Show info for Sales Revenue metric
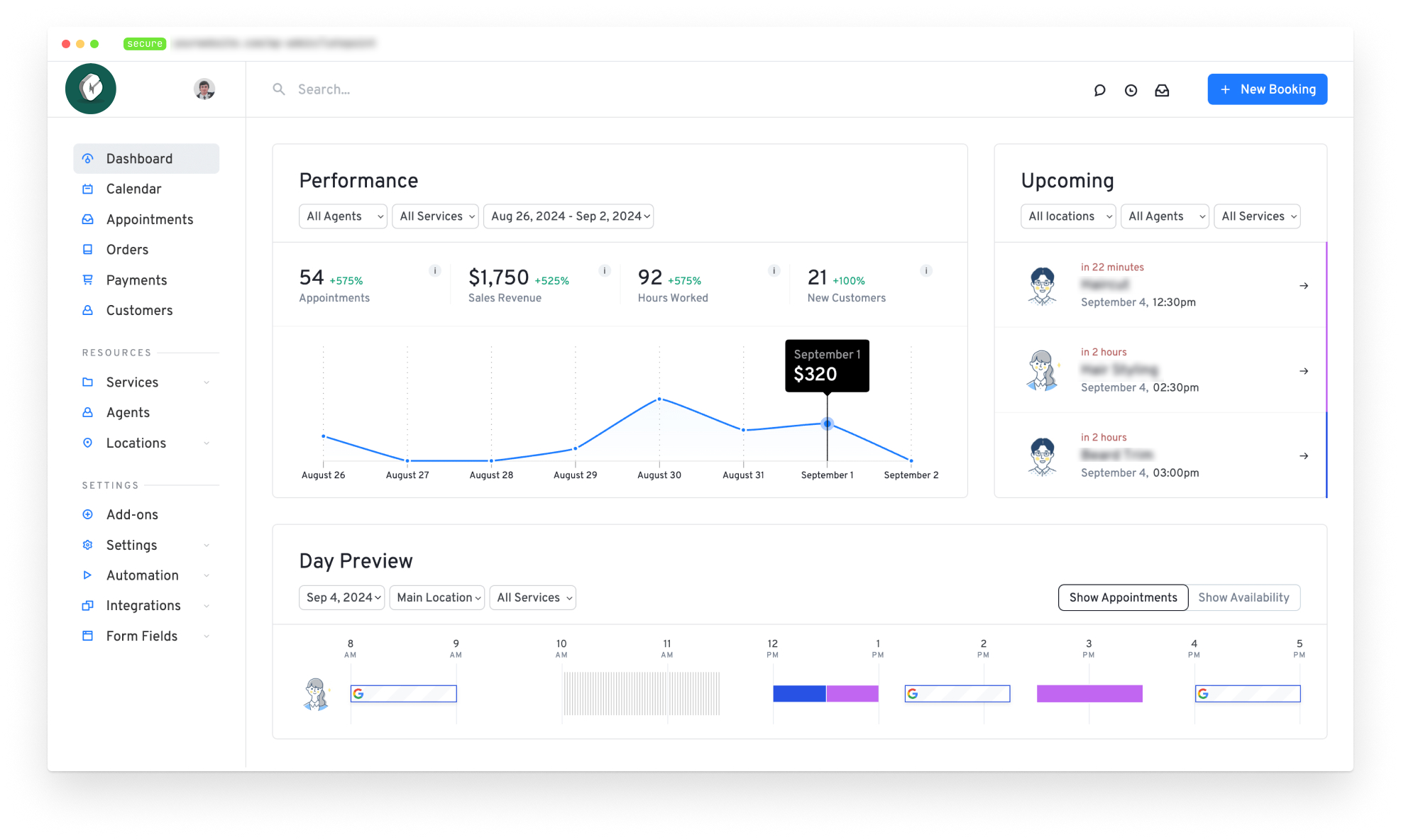 (x=605, y=270)
